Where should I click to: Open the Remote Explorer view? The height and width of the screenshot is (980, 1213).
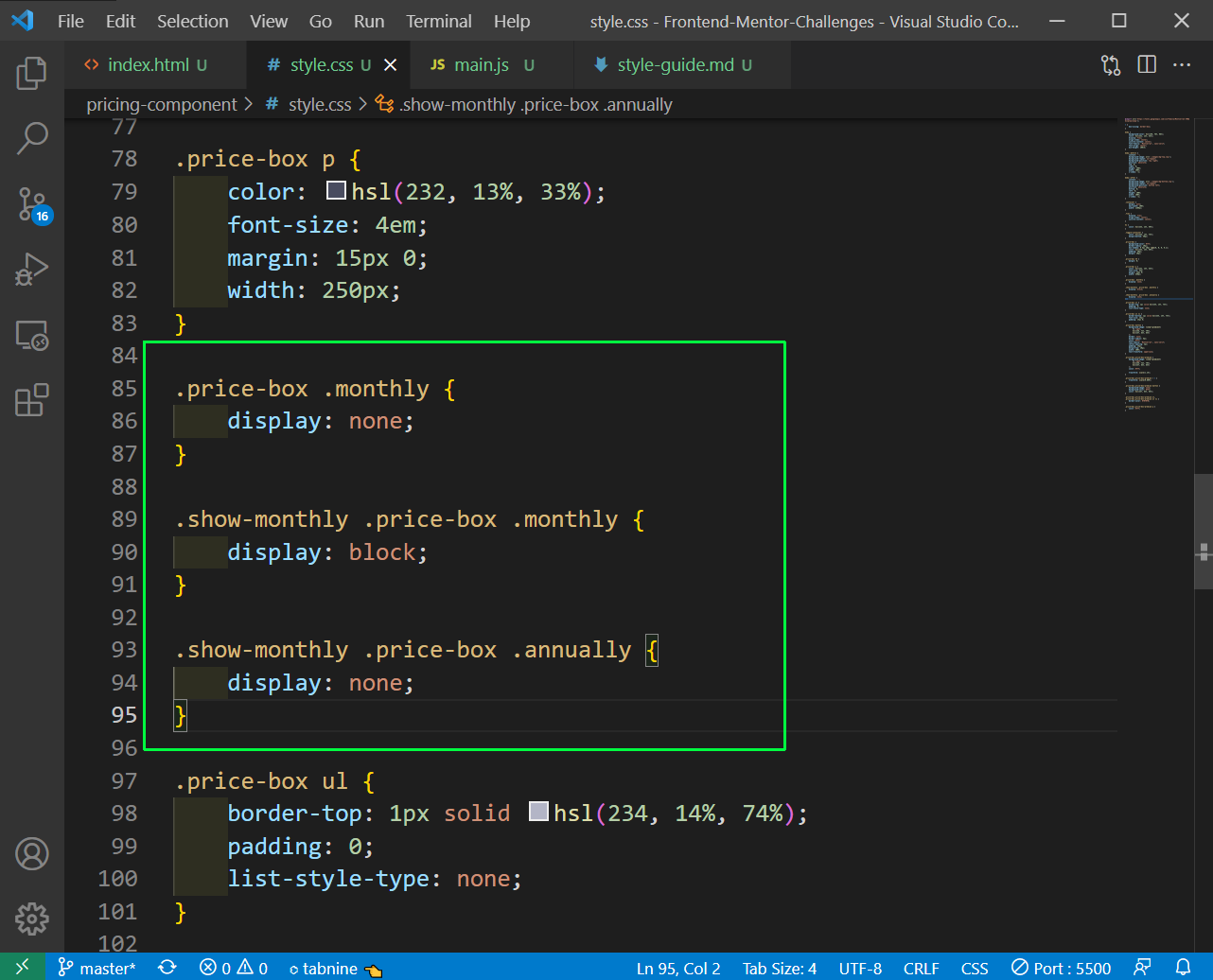[x=31, y=335]
